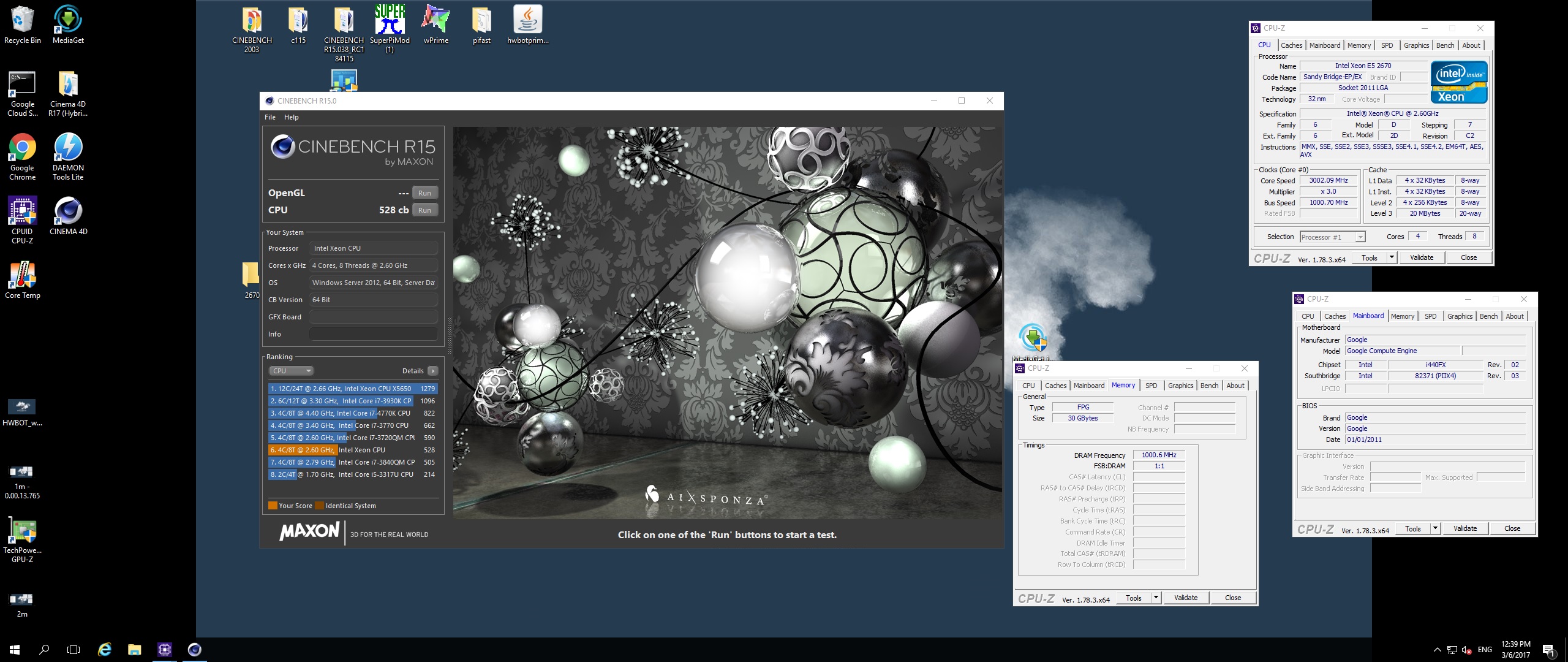Open Tools dropdown arrow in Memory CPU-Z
The image size is (1568, 662).
click(1156, 598)
